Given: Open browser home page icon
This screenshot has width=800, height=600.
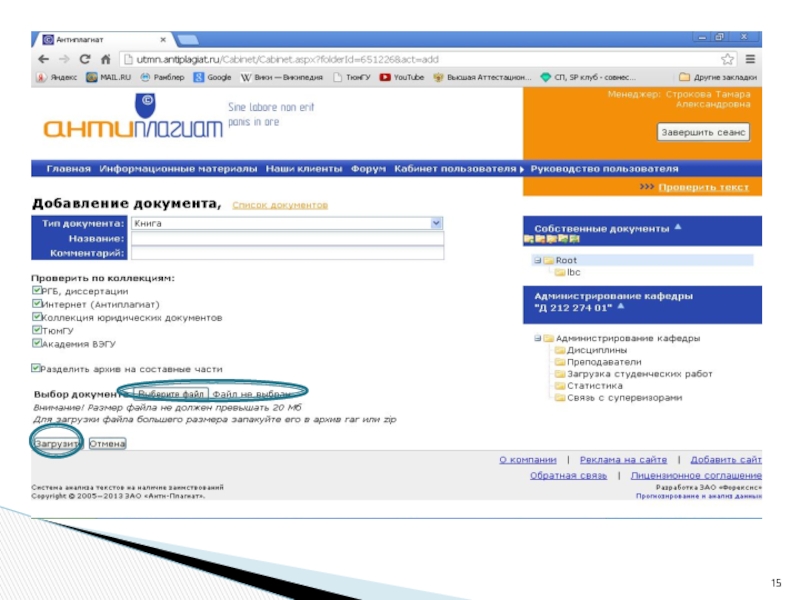Looking at the screenshot, I should [x=106, y=59].
